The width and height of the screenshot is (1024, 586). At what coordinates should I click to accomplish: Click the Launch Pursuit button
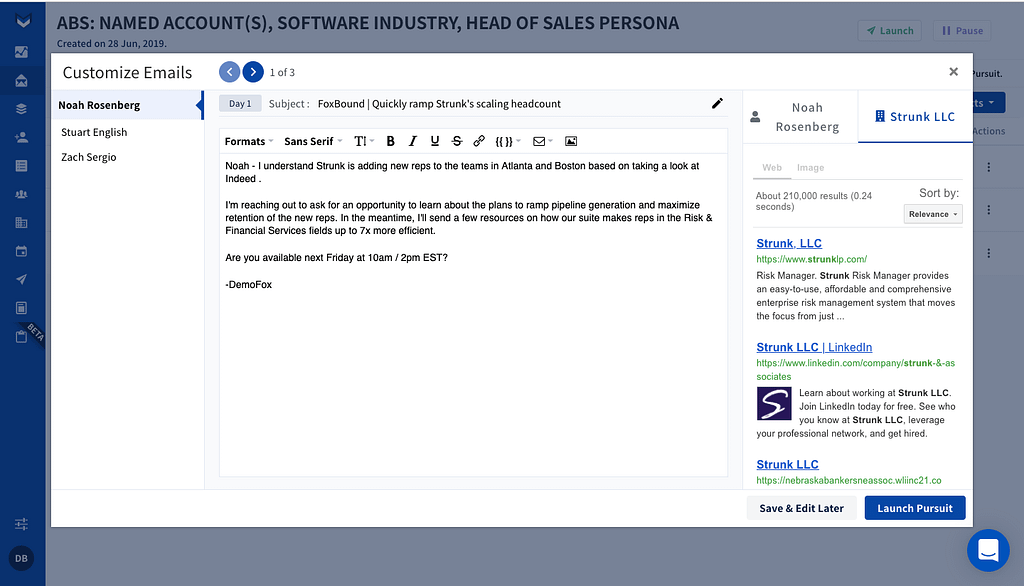coord(914,508)
